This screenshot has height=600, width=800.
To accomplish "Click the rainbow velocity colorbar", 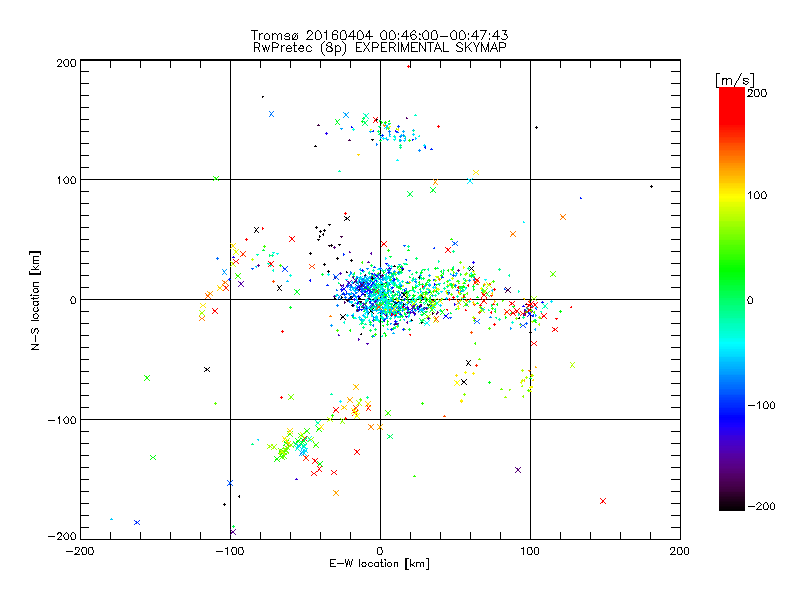I will 732,299.
